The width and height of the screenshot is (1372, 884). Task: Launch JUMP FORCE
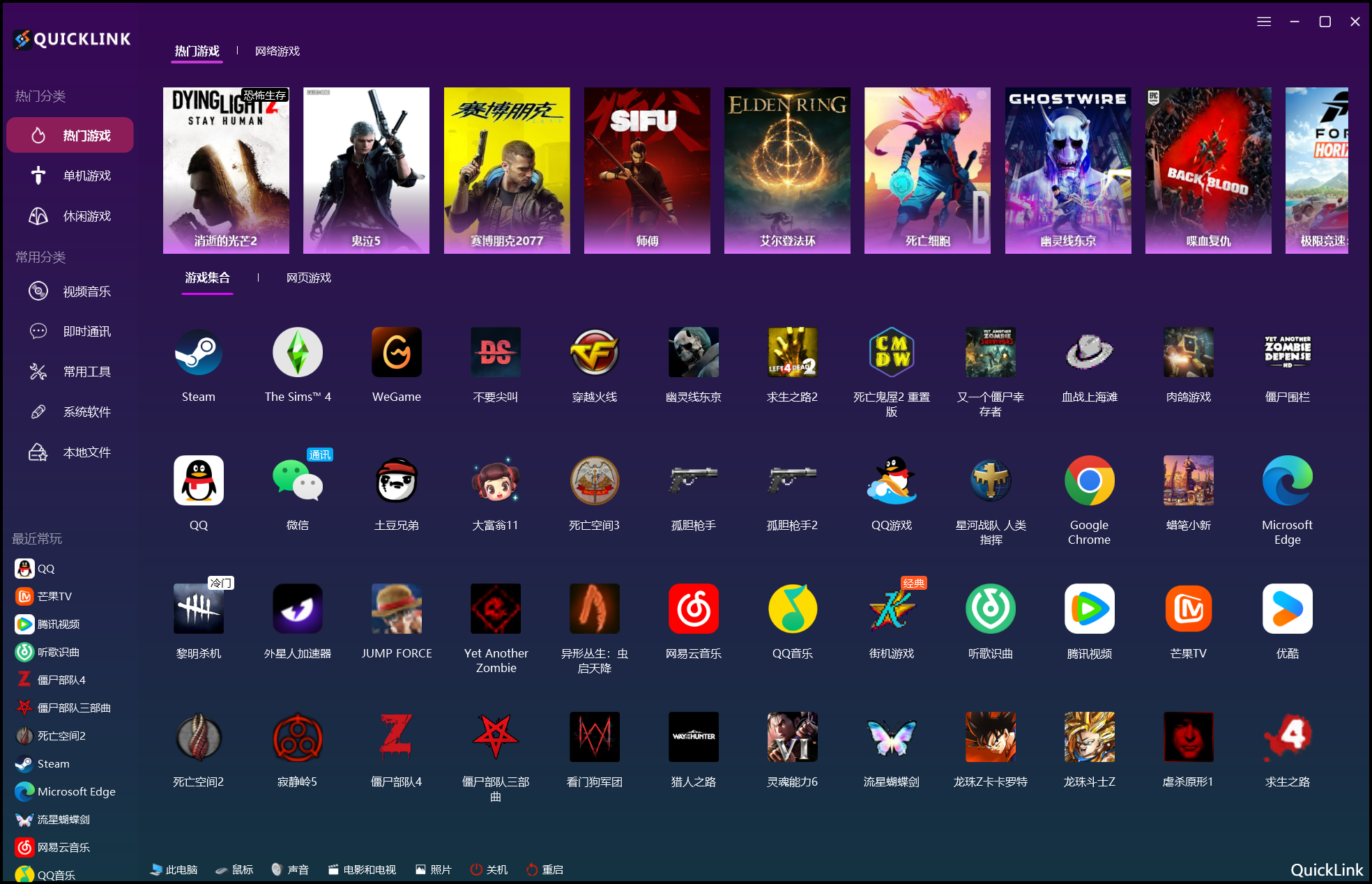click(396, 608)
